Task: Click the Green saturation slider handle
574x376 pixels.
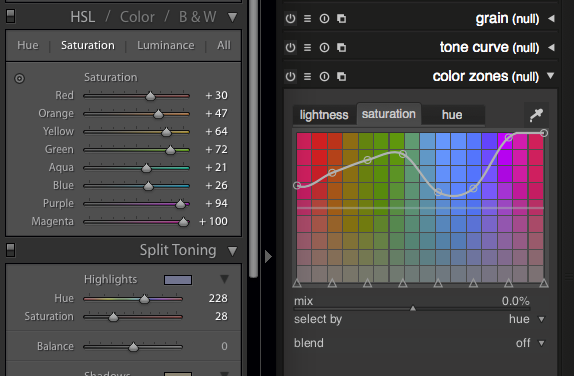Action: click(170, 150)
